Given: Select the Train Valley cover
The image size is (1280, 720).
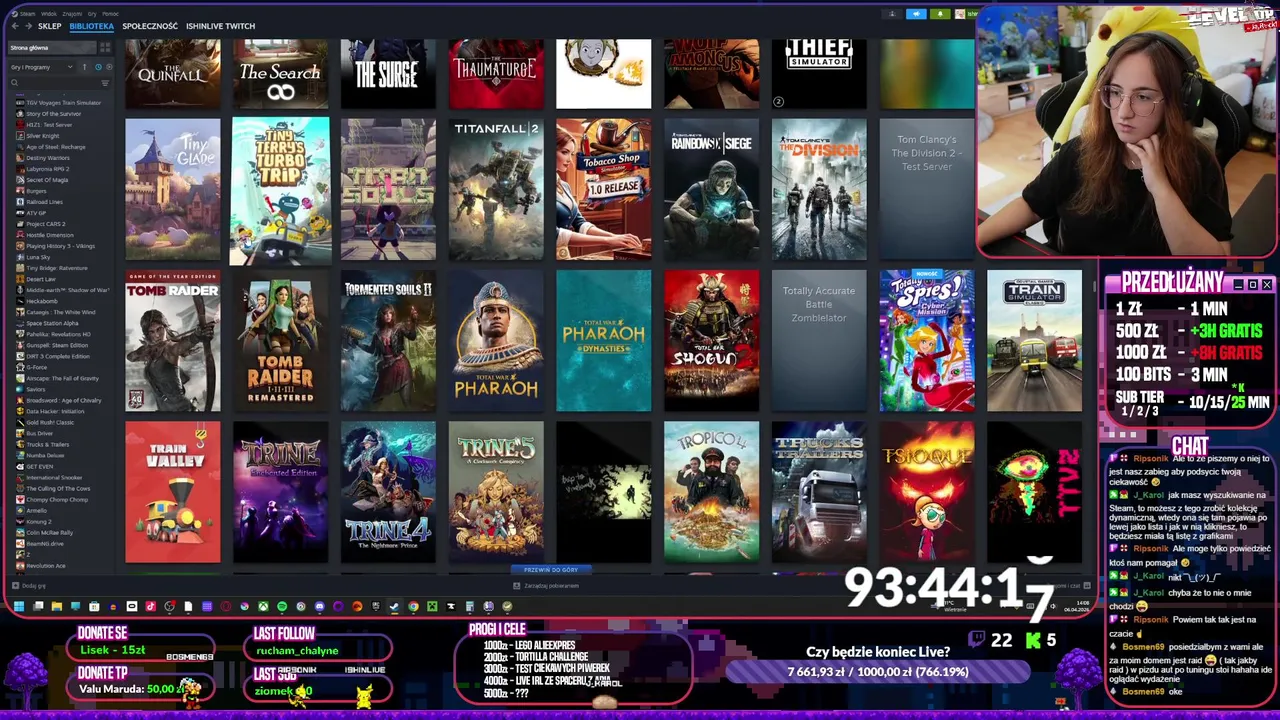Looking at the screenshot, I should click(x=173, y=492).
